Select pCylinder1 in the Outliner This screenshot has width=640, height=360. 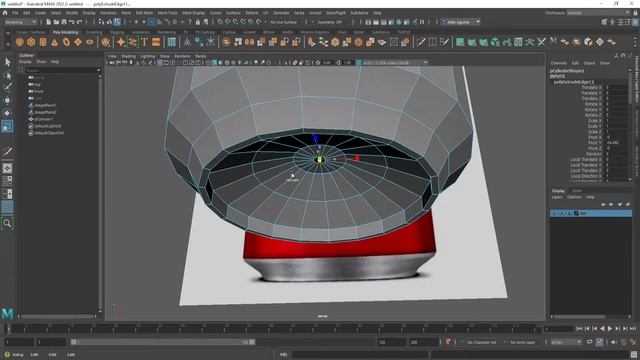44,119
